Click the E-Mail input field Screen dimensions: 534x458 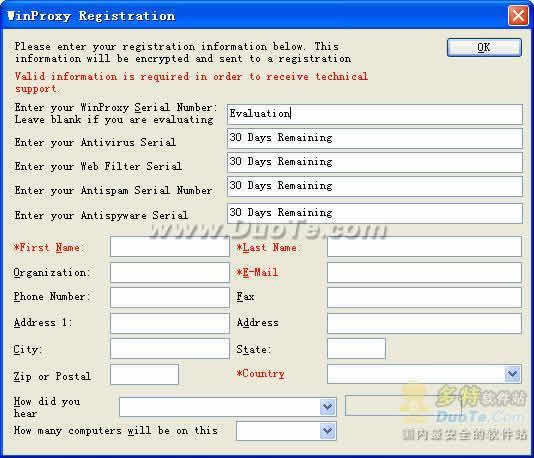(x=424, y=272)
